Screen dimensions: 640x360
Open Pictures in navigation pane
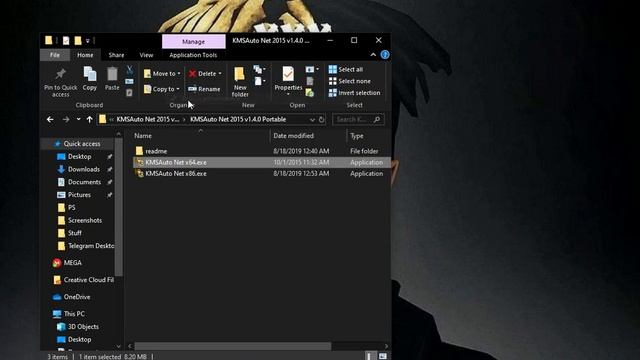[x=79, y=195]
